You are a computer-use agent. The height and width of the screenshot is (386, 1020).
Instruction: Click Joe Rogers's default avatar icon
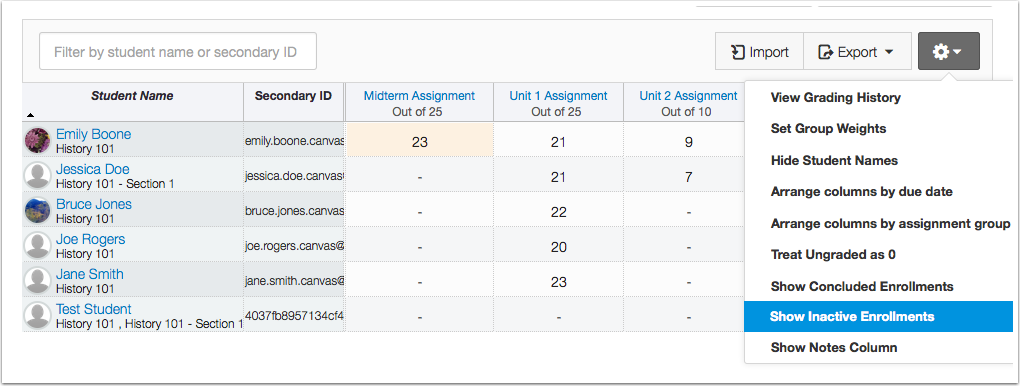coord(37,245)
